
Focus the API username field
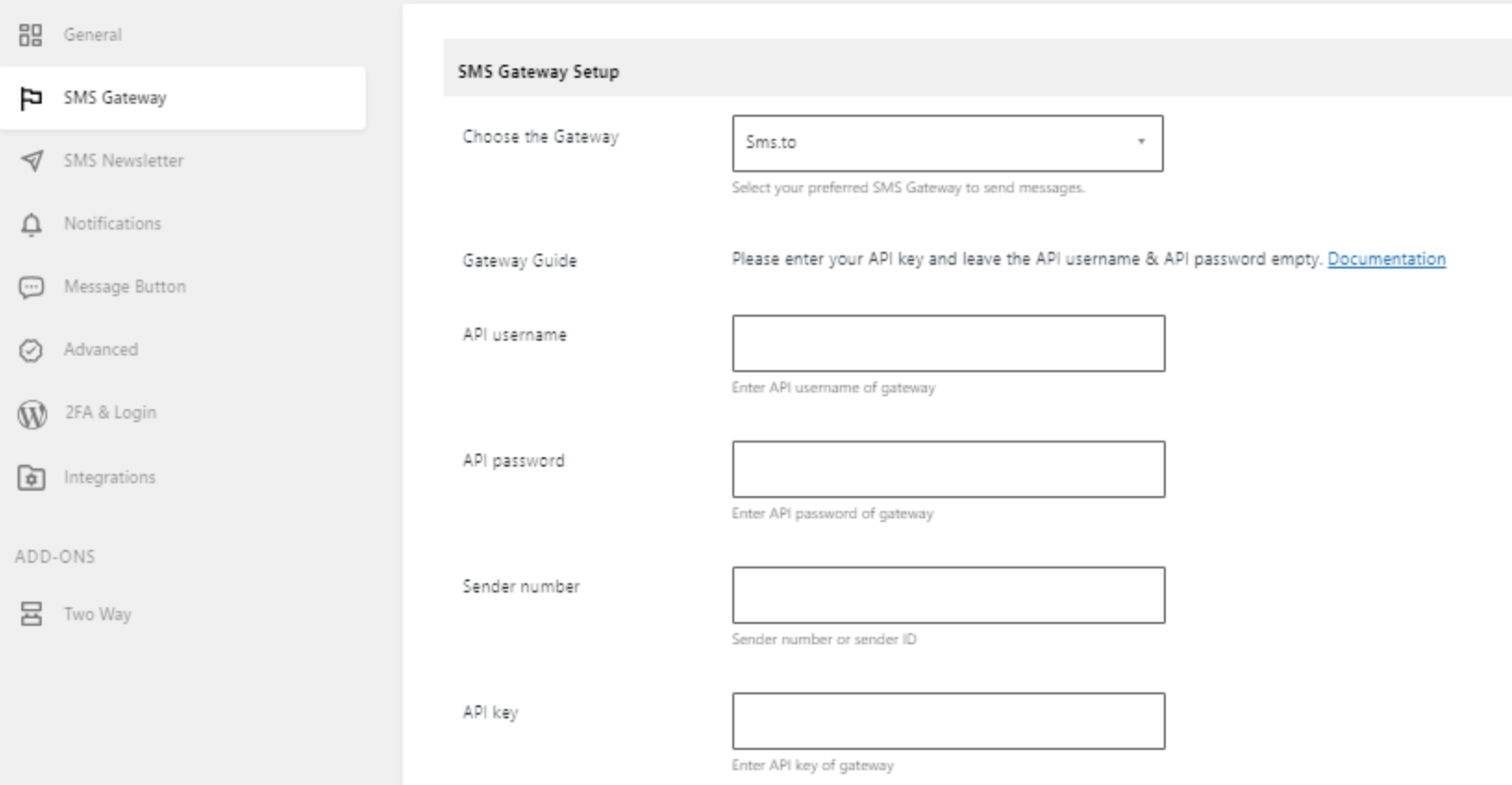pyautogui.click(x=948, y=343)
